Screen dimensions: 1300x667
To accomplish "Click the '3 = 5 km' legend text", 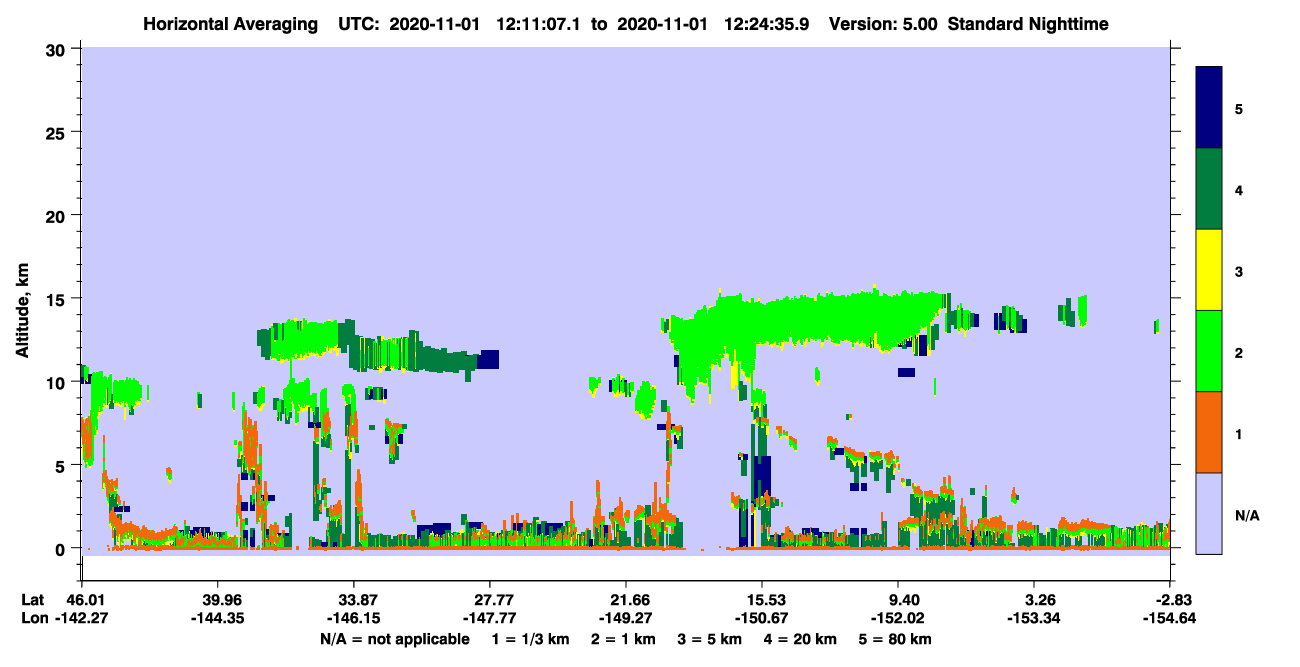I will [x=710, y=639].
